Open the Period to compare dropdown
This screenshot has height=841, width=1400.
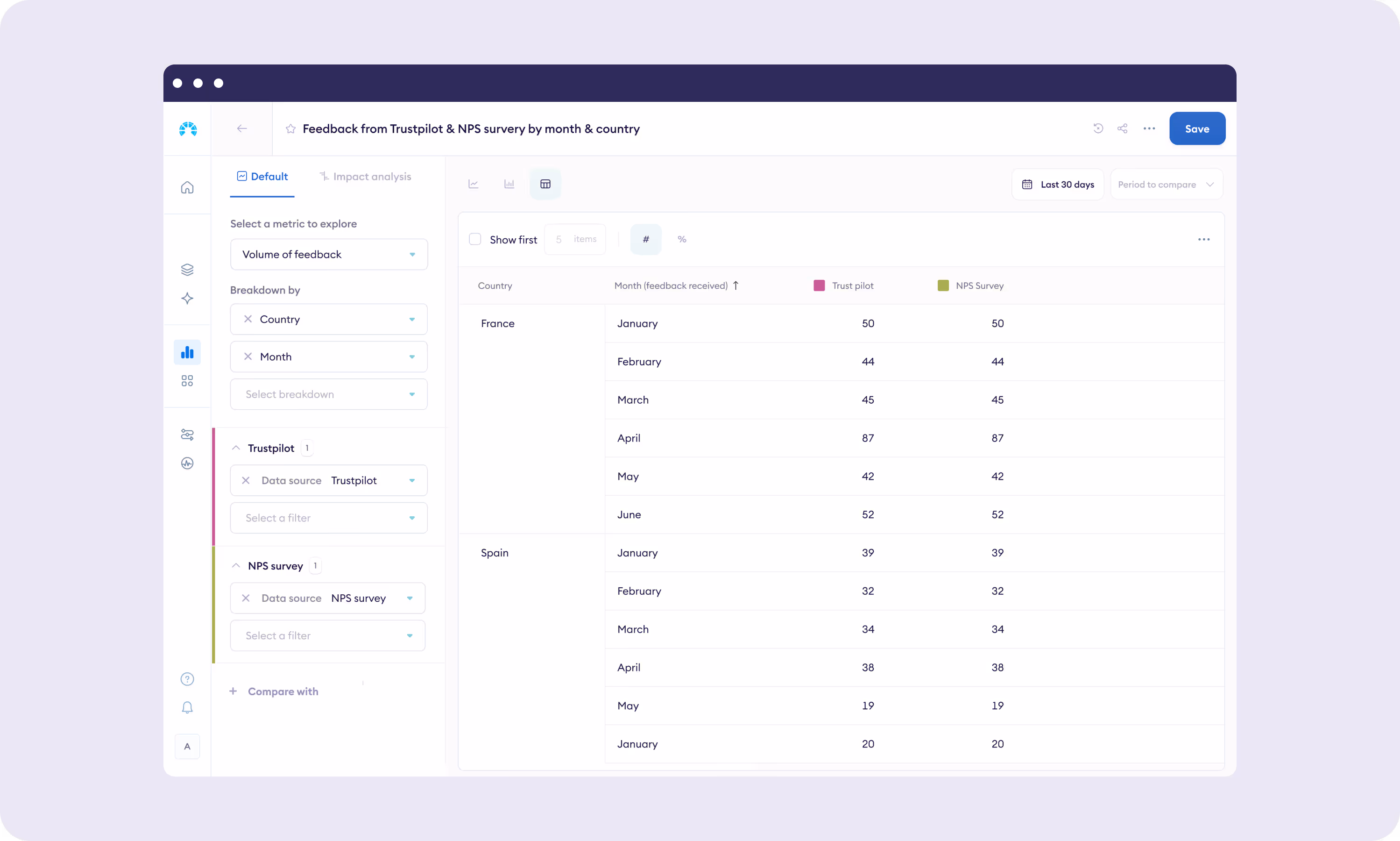pos(1166,185)
